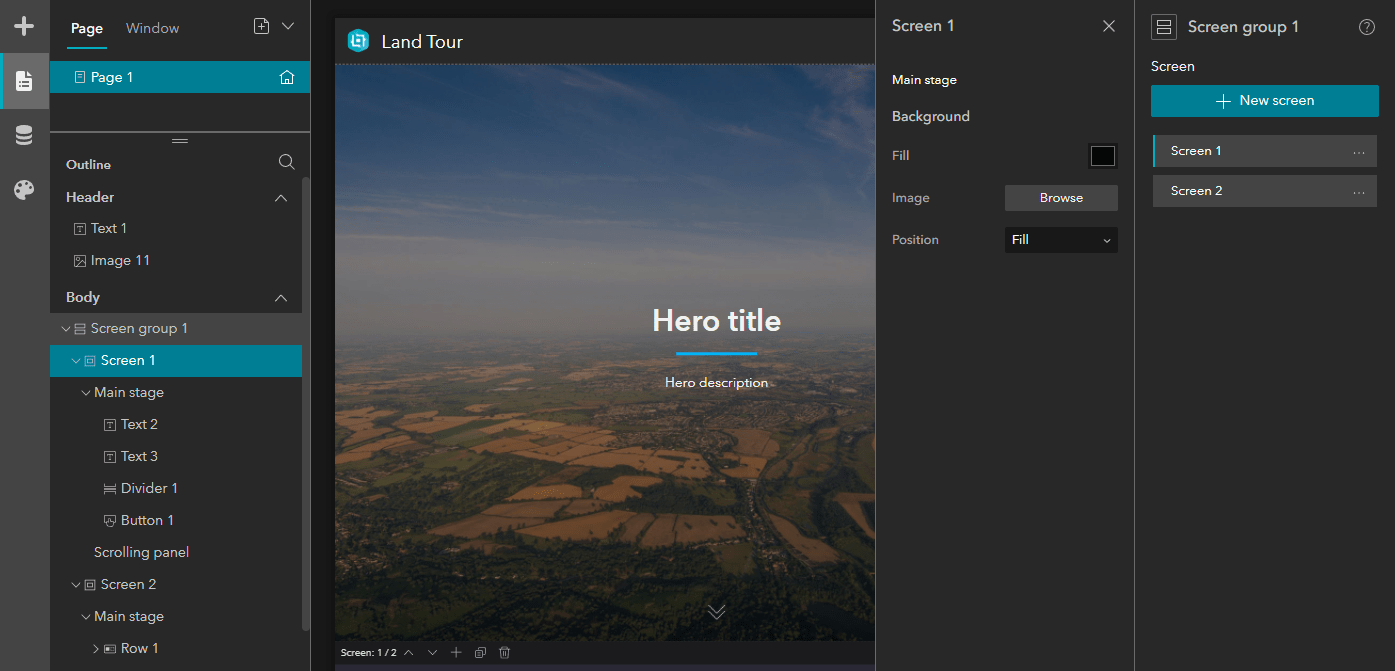Add a new screen with plus icon
1395x671 pixels.
click(x=456, y=652)
